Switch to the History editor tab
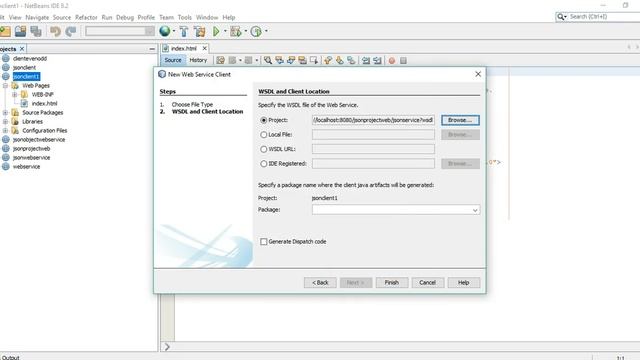Image resolution: width=640 pixels, height=360 pixels. 198,60
